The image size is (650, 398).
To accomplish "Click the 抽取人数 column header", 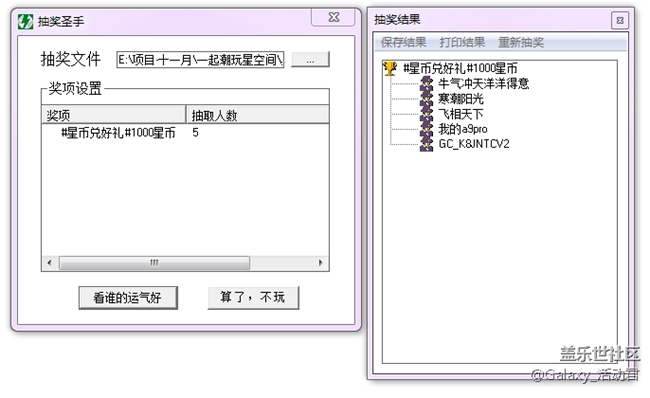I will 257,115.
